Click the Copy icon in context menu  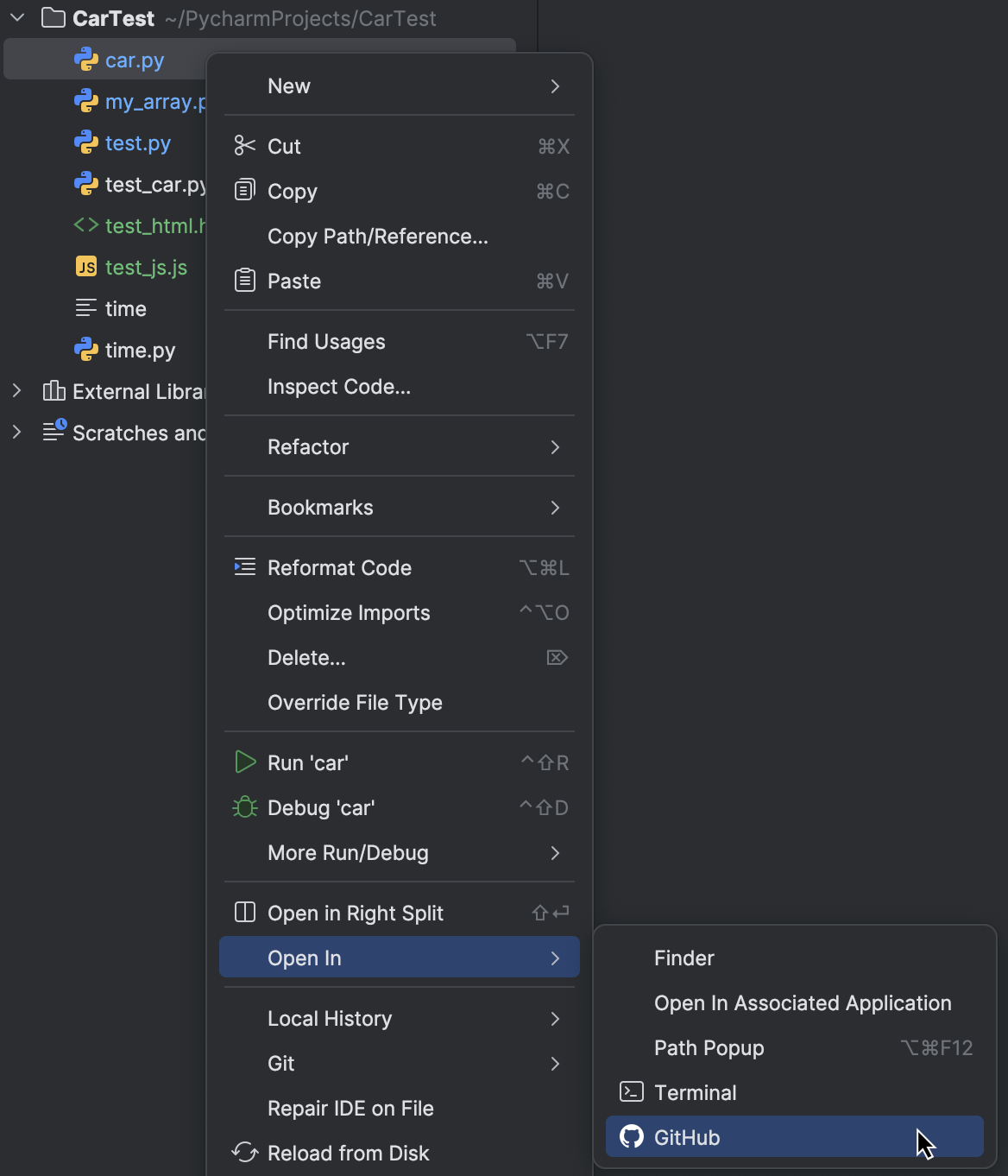click(244, 191)
